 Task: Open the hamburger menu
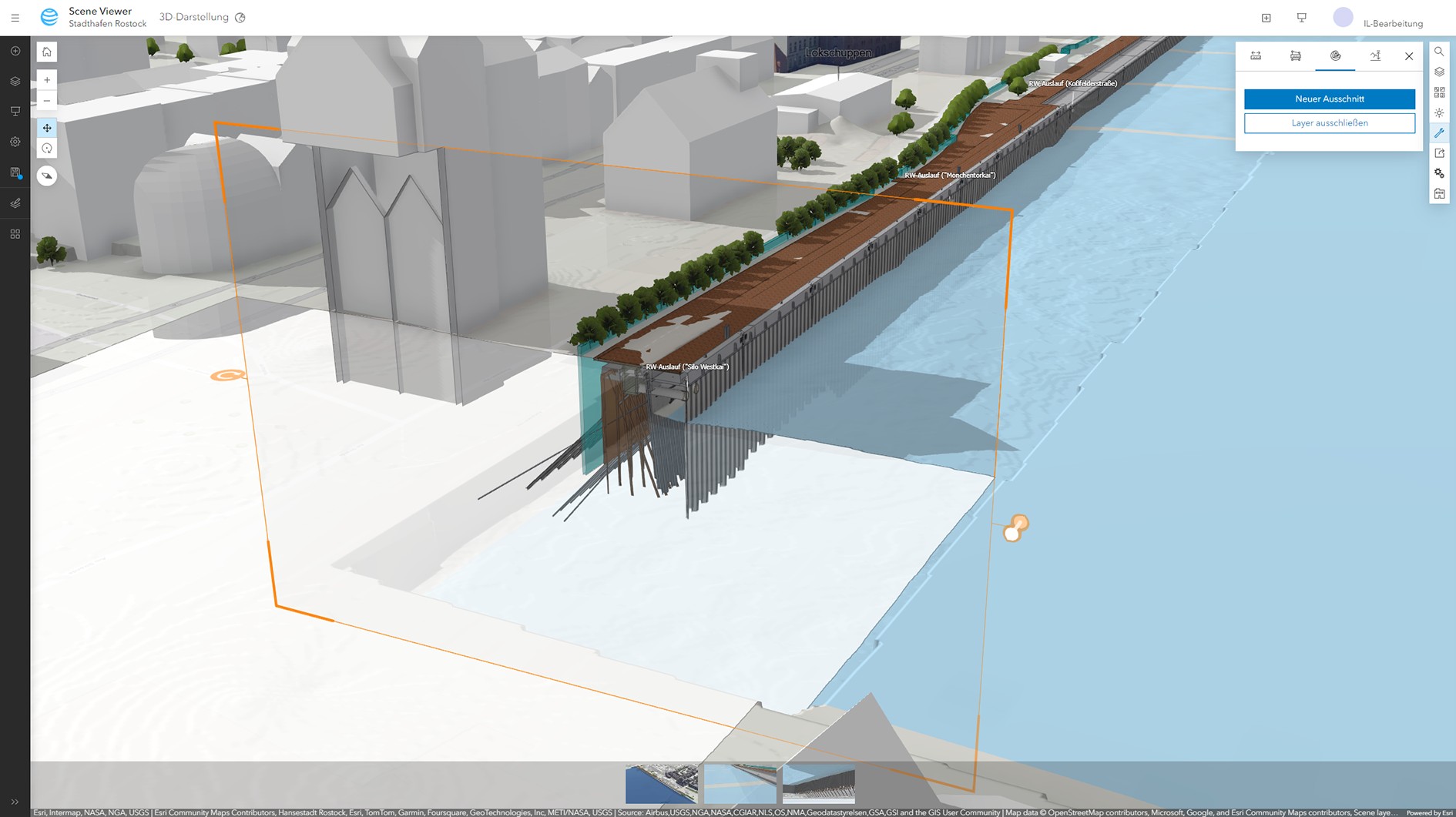pyautogui.click(x=15, y=18)
